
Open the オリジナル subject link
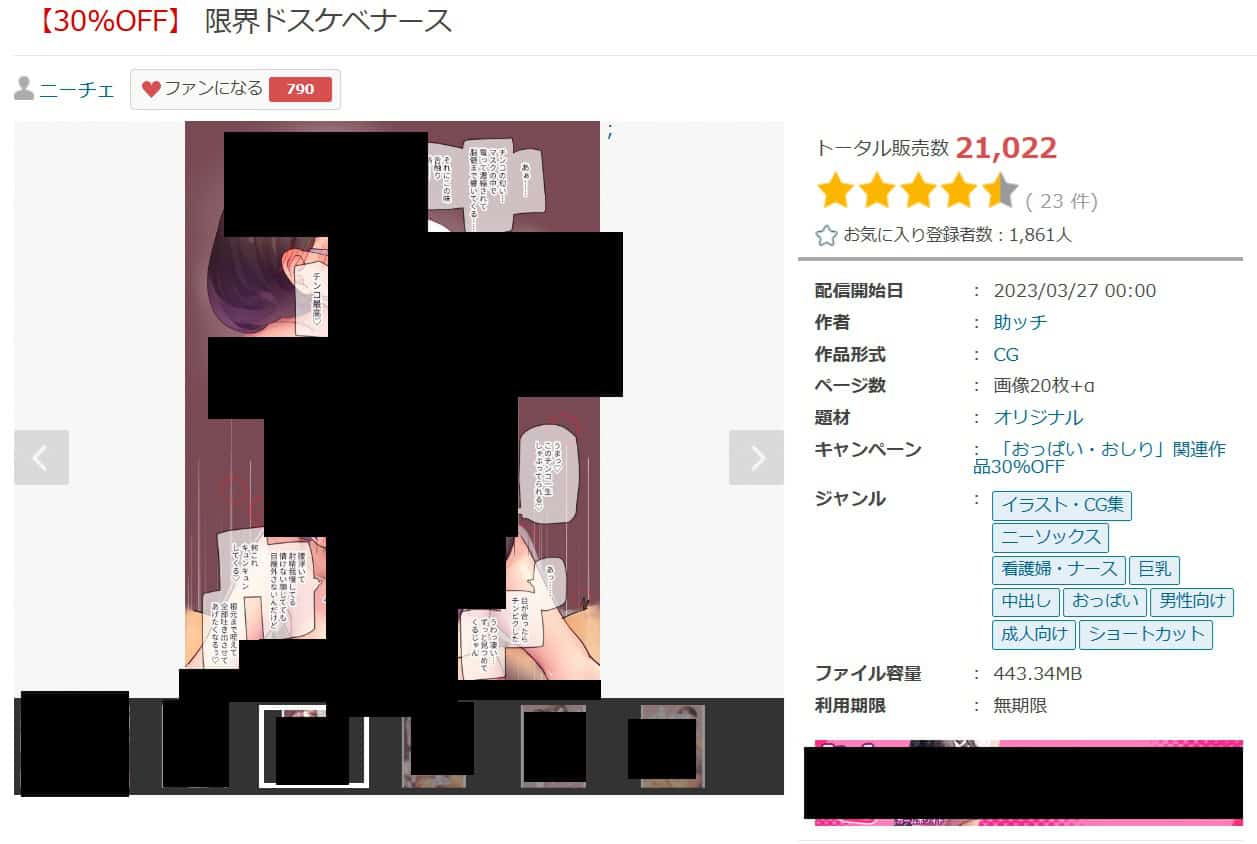pos(1038,417)
